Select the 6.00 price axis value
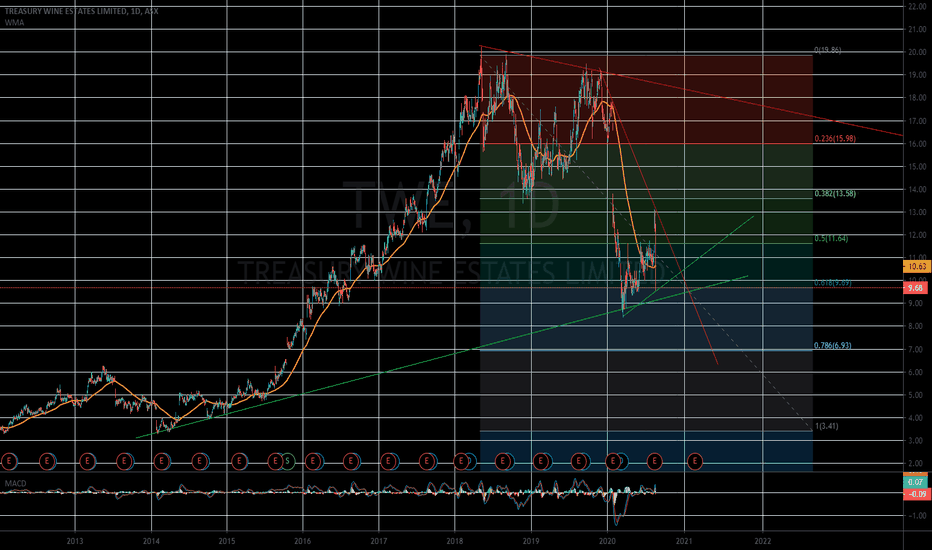 pos(917,372)
